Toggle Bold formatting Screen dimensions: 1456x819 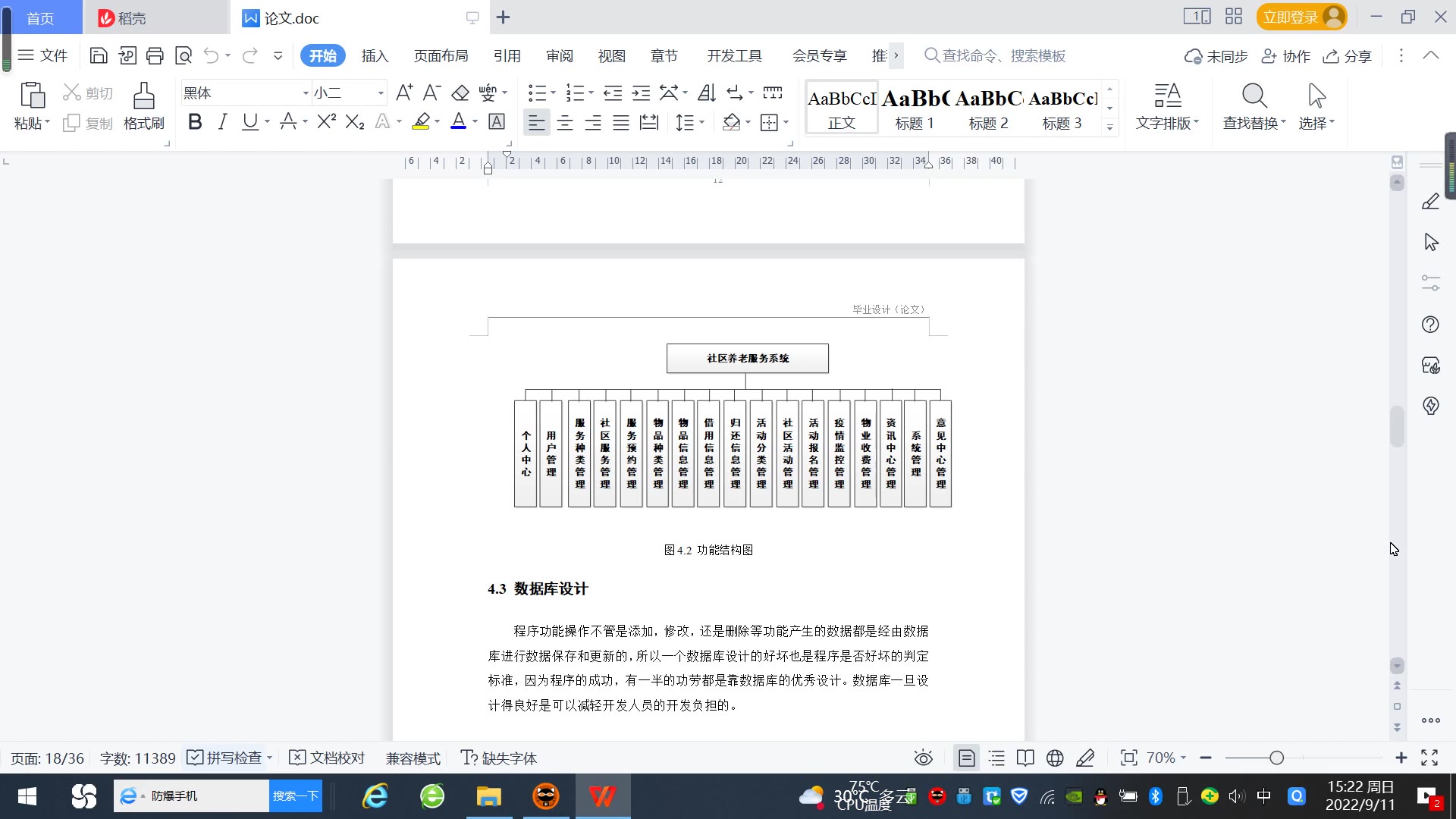[195, 121]
